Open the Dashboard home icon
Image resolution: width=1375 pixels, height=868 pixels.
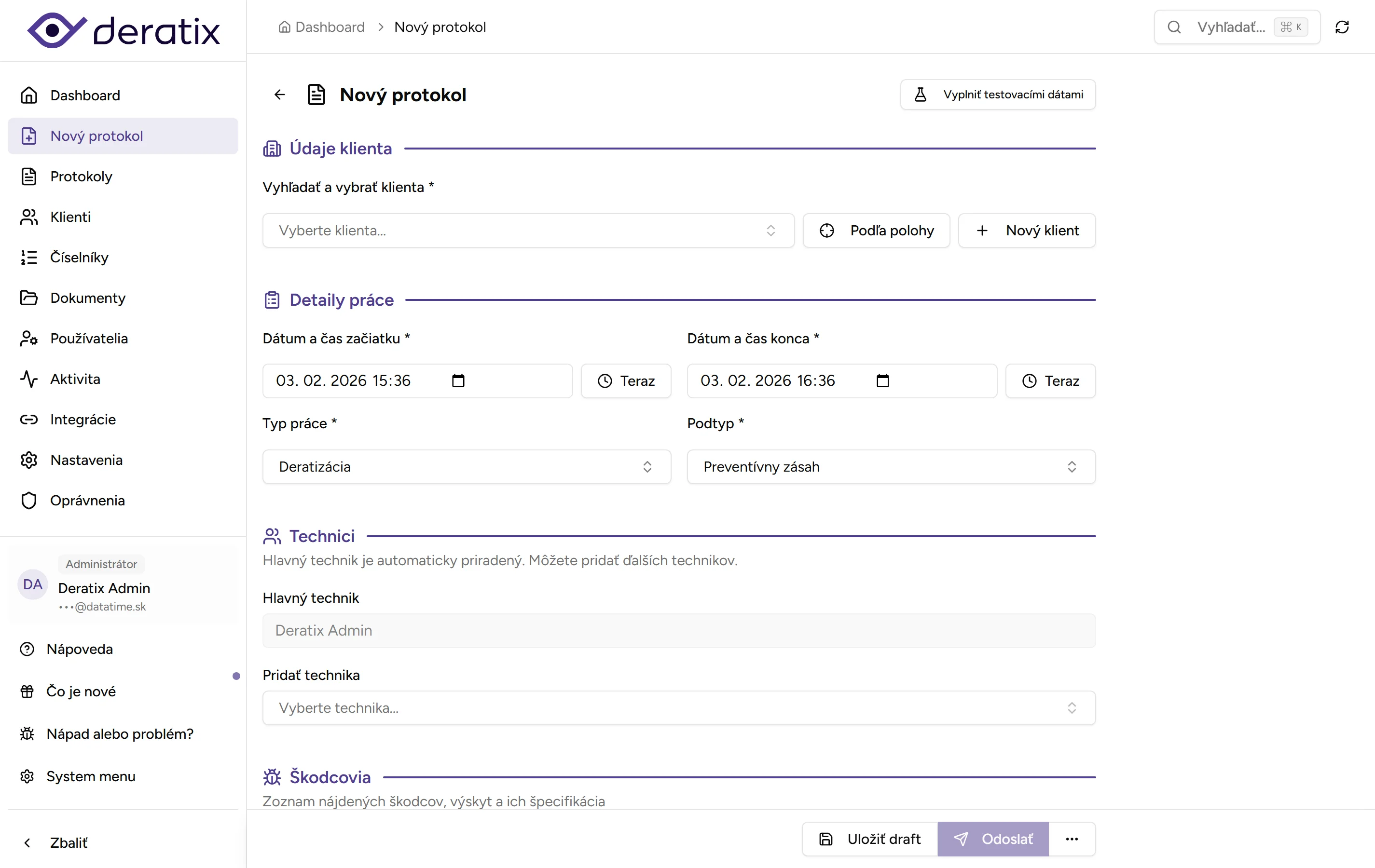[x=28, y=95]
